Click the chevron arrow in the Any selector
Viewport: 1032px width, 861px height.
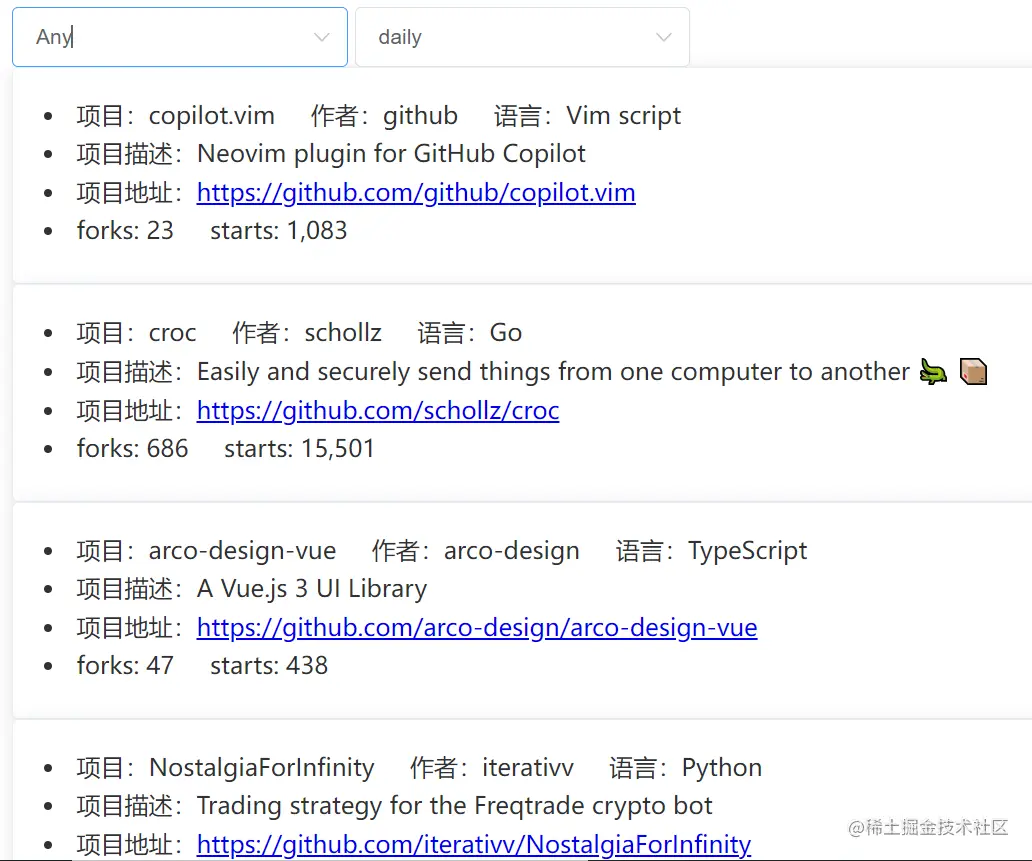(321, 37)
